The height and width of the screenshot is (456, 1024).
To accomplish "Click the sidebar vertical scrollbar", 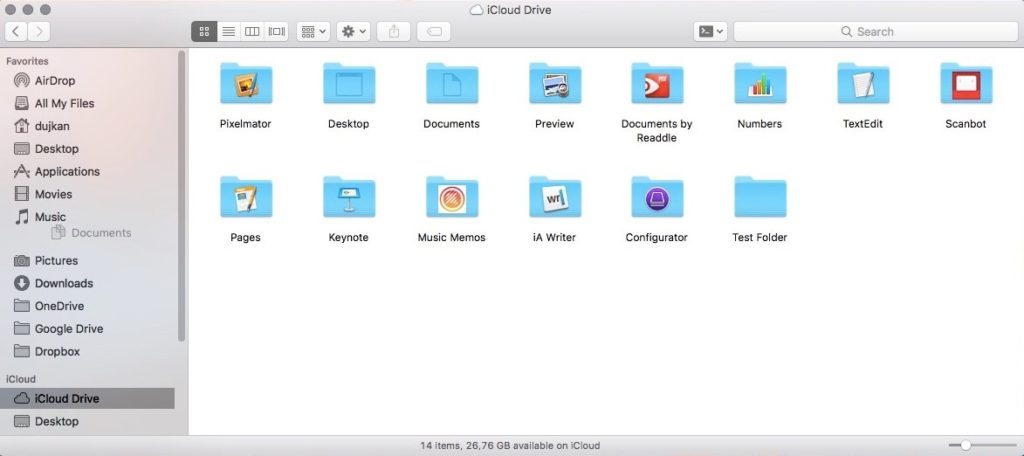I will click(x=182, y=196).
